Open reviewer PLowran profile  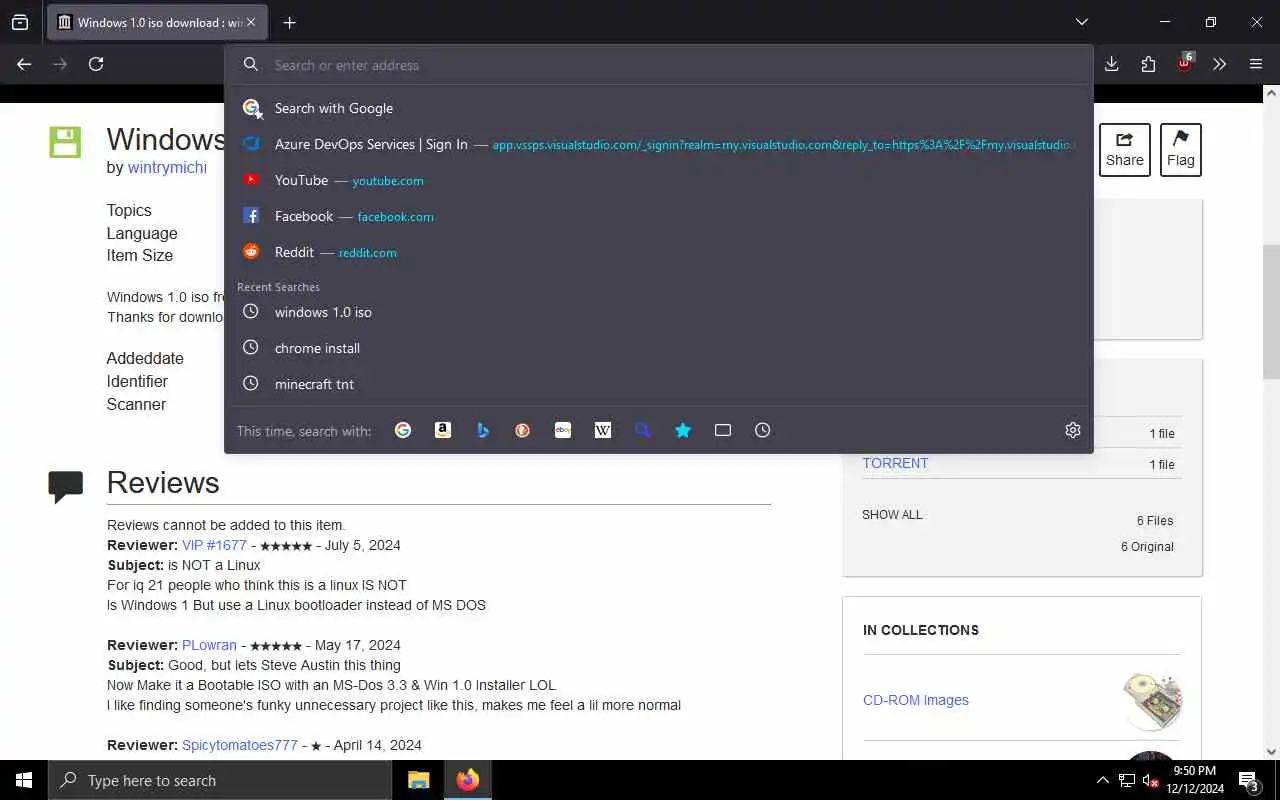tap(209, 645)
